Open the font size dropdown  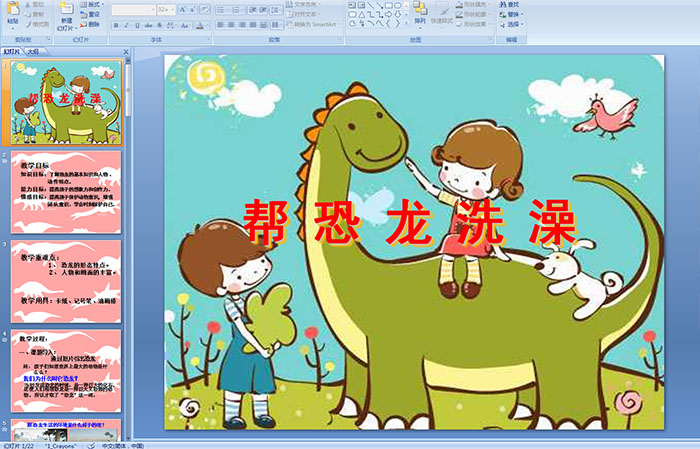171,9
